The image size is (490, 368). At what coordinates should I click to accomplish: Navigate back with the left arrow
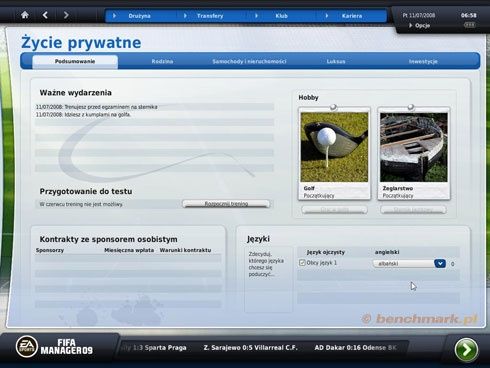pos(45,15)
